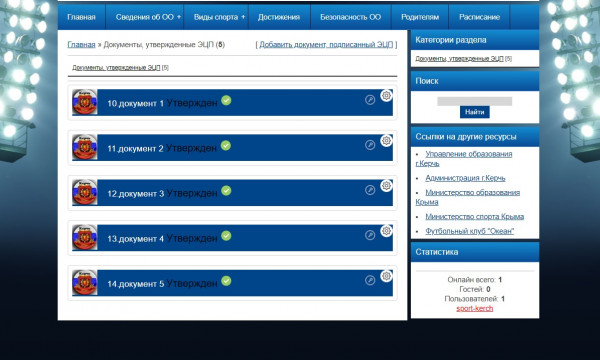Click gear icon on документ 2 row
This screenshot has width=600, height=360.
[386, 140]
